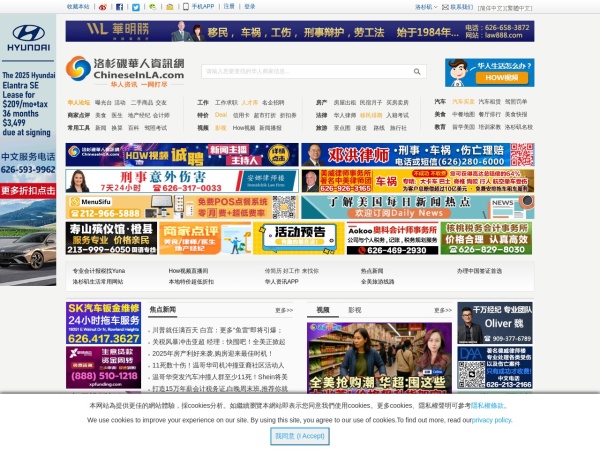Open headline 关税风暴冲击亚超
Viewport: 600px width, 450px height.
point(218,342)
